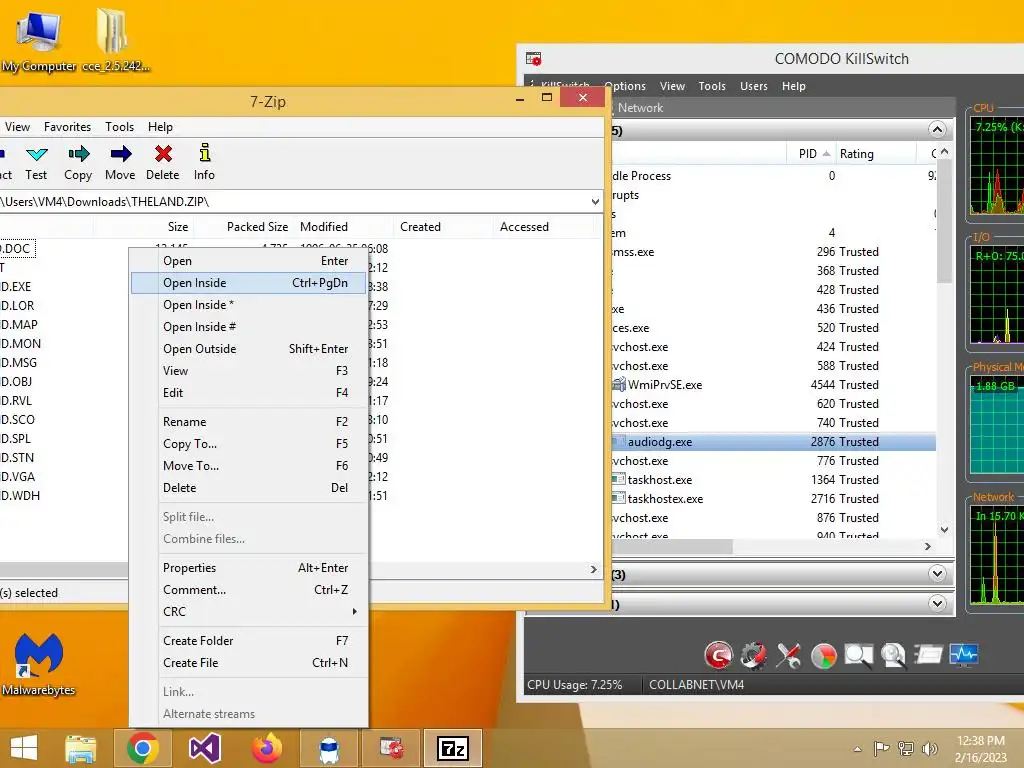Viewport: 1024px width, 768px height.
Task: Click the red Comodo C icon in KillSwitch
Action: [718, 655]
